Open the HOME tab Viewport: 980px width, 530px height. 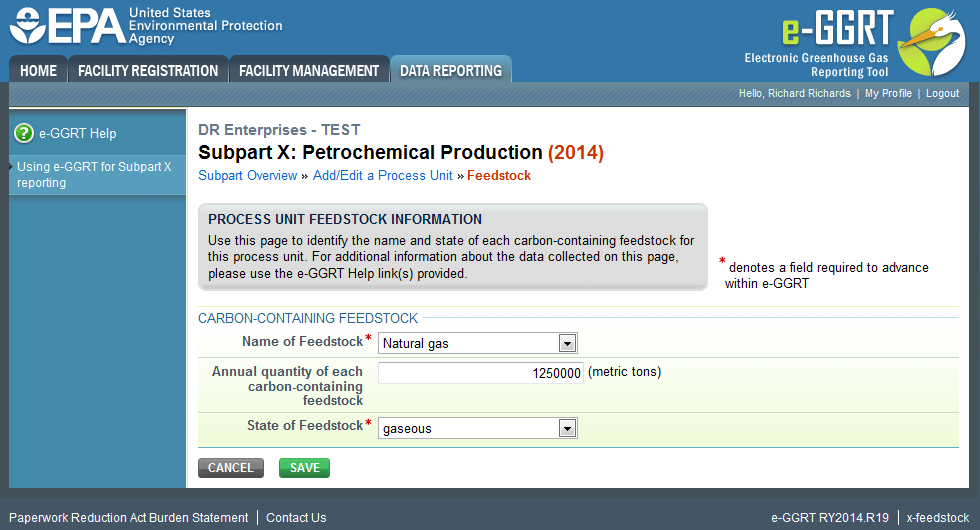click(x=38, y=71)
